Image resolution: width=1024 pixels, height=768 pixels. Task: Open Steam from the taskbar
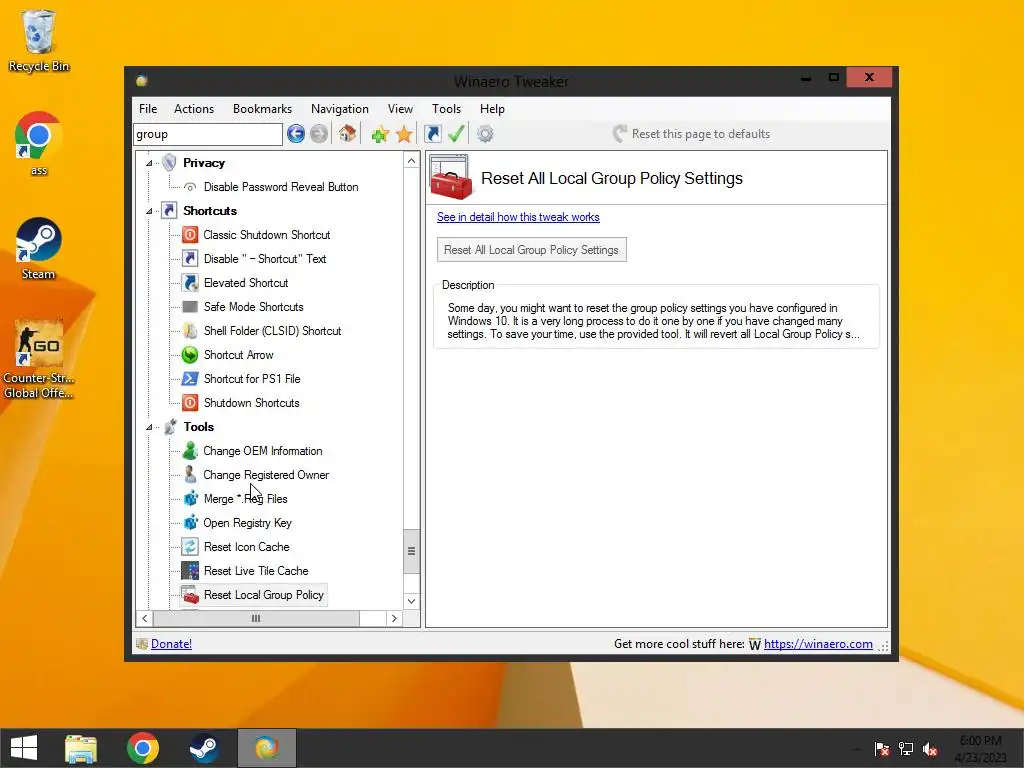click(204, 748)
